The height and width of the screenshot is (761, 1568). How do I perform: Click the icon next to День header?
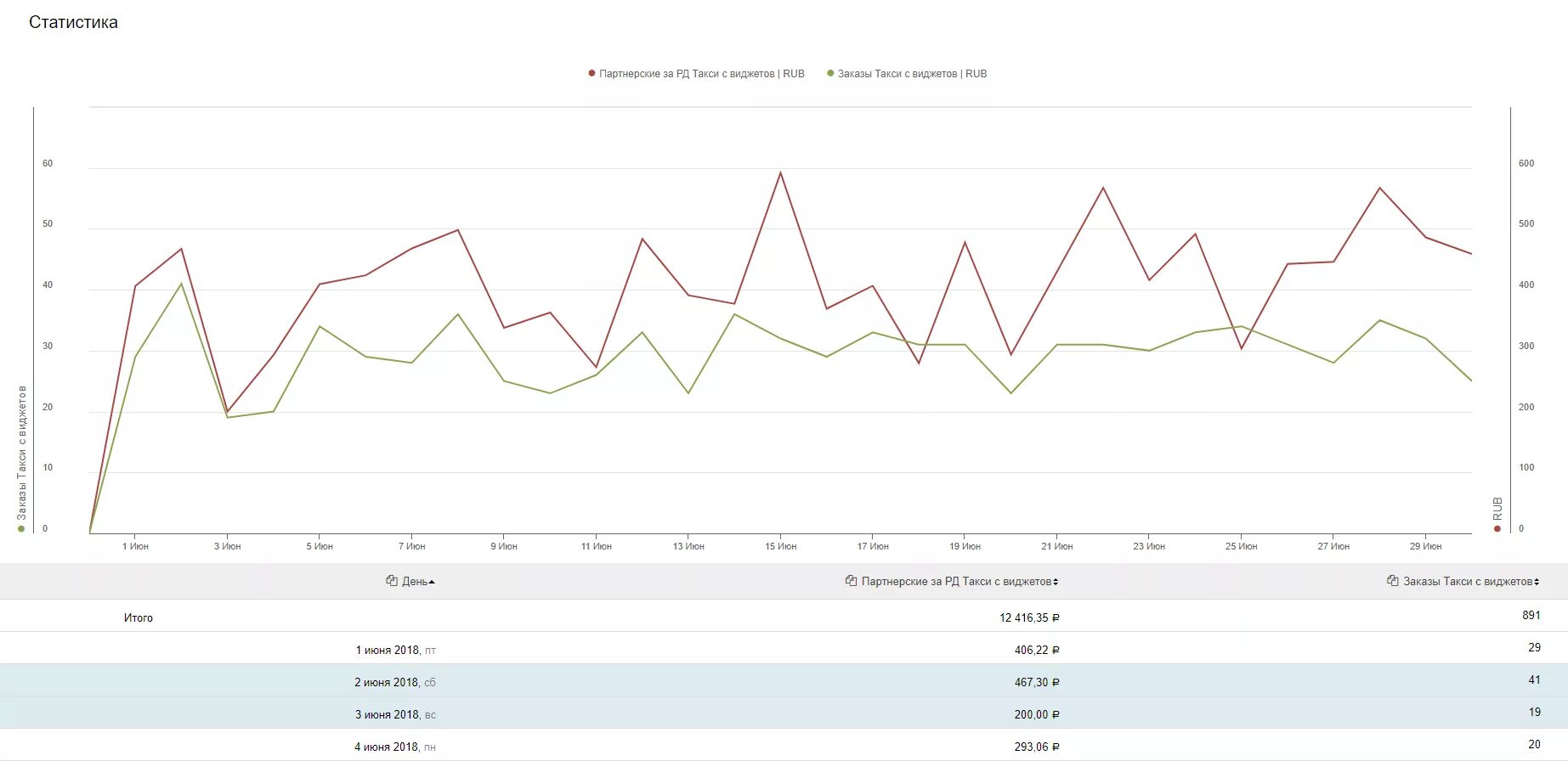pyautogui.click(x=392, y=581)
